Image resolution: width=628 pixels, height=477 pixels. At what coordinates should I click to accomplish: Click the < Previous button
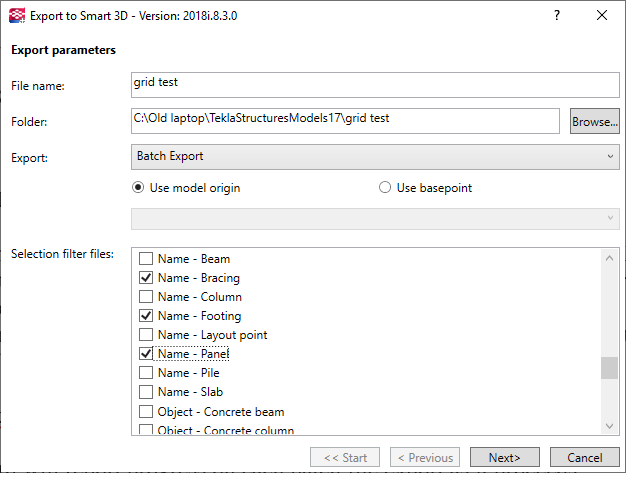[425, 457]
